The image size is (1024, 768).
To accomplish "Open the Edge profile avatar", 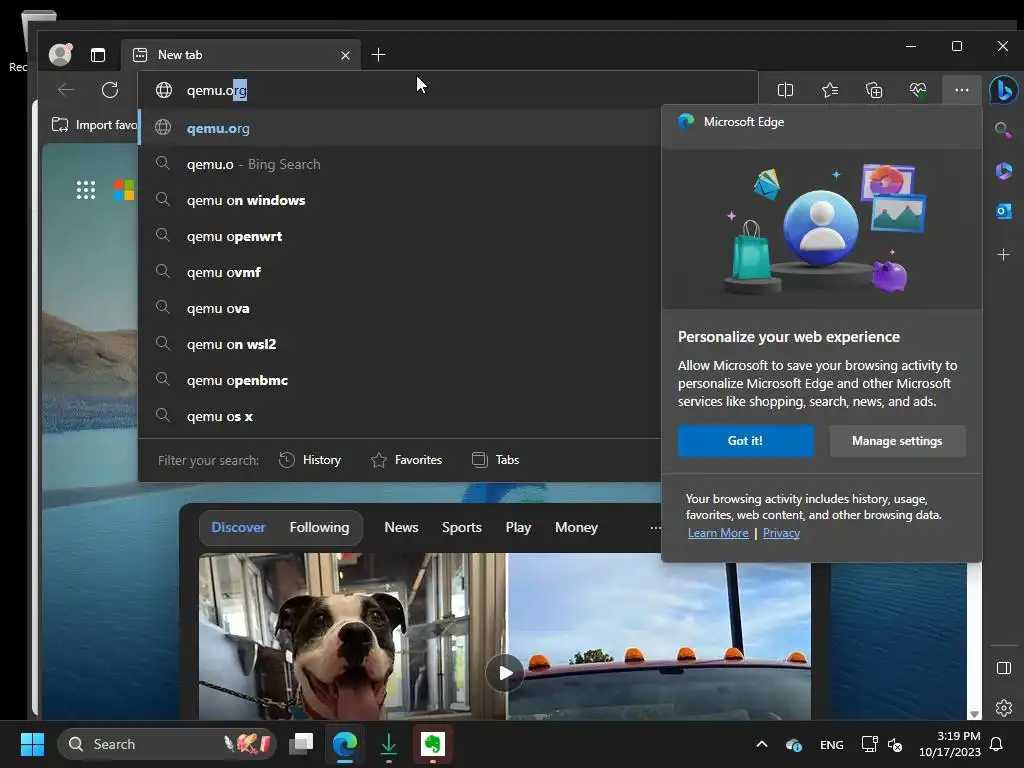I will pos(60,54).
